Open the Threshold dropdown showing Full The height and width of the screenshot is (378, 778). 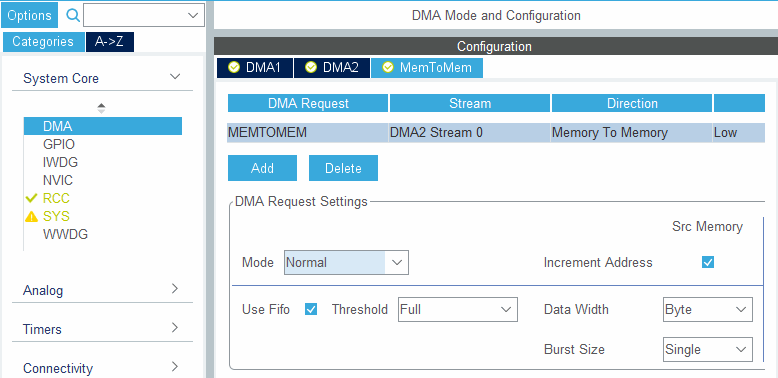tap(457, 310)
